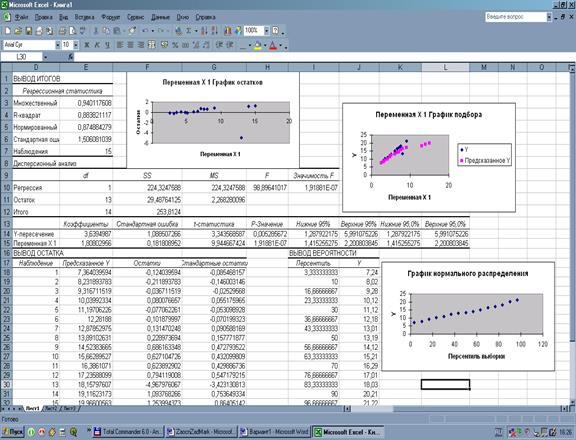The height and width of the screenshot is (440, 576).
Task: Open the 100% zoom dropdown
Action: (x=267, y=30)
